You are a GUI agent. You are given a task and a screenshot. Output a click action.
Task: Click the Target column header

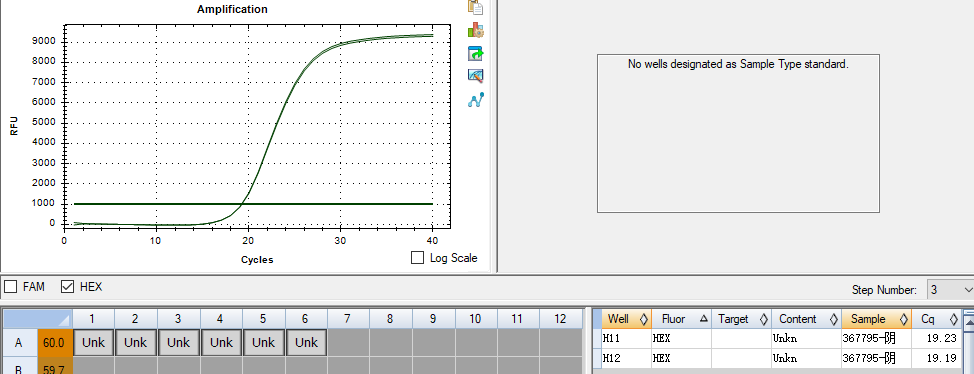coord(742,319)
